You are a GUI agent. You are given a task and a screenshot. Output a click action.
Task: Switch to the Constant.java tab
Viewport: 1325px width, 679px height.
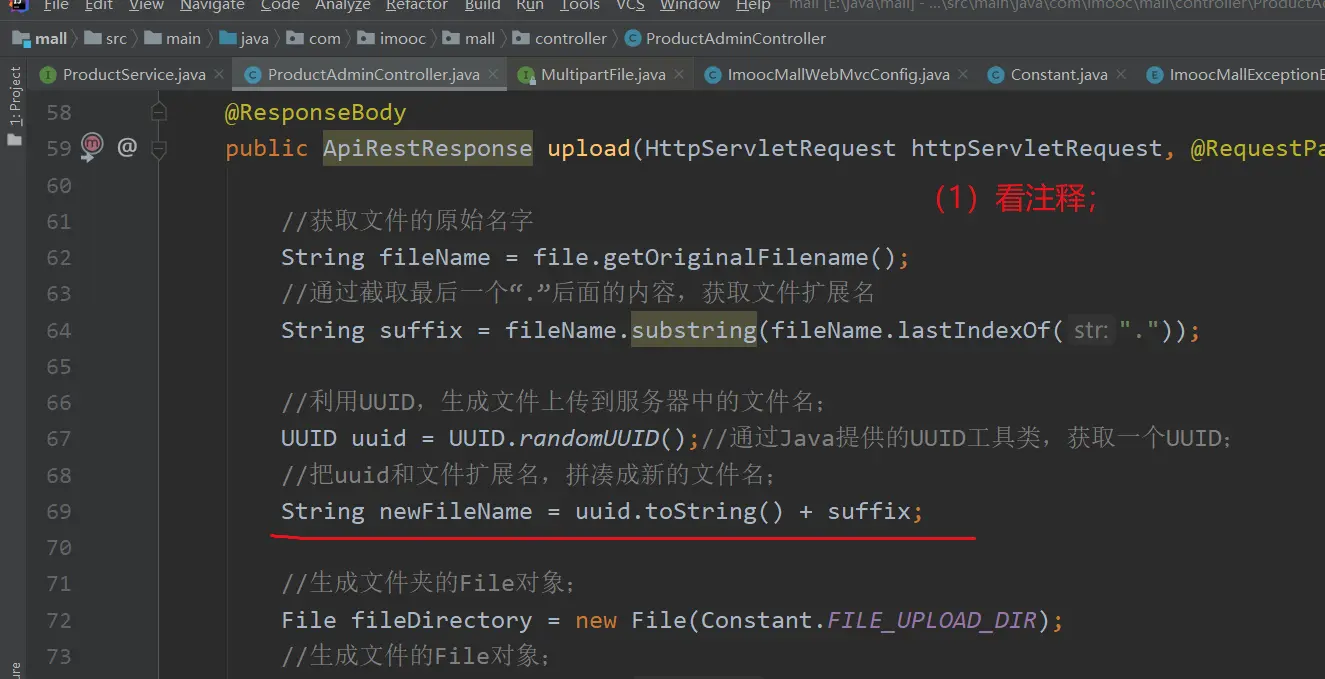pos(1058,75)
